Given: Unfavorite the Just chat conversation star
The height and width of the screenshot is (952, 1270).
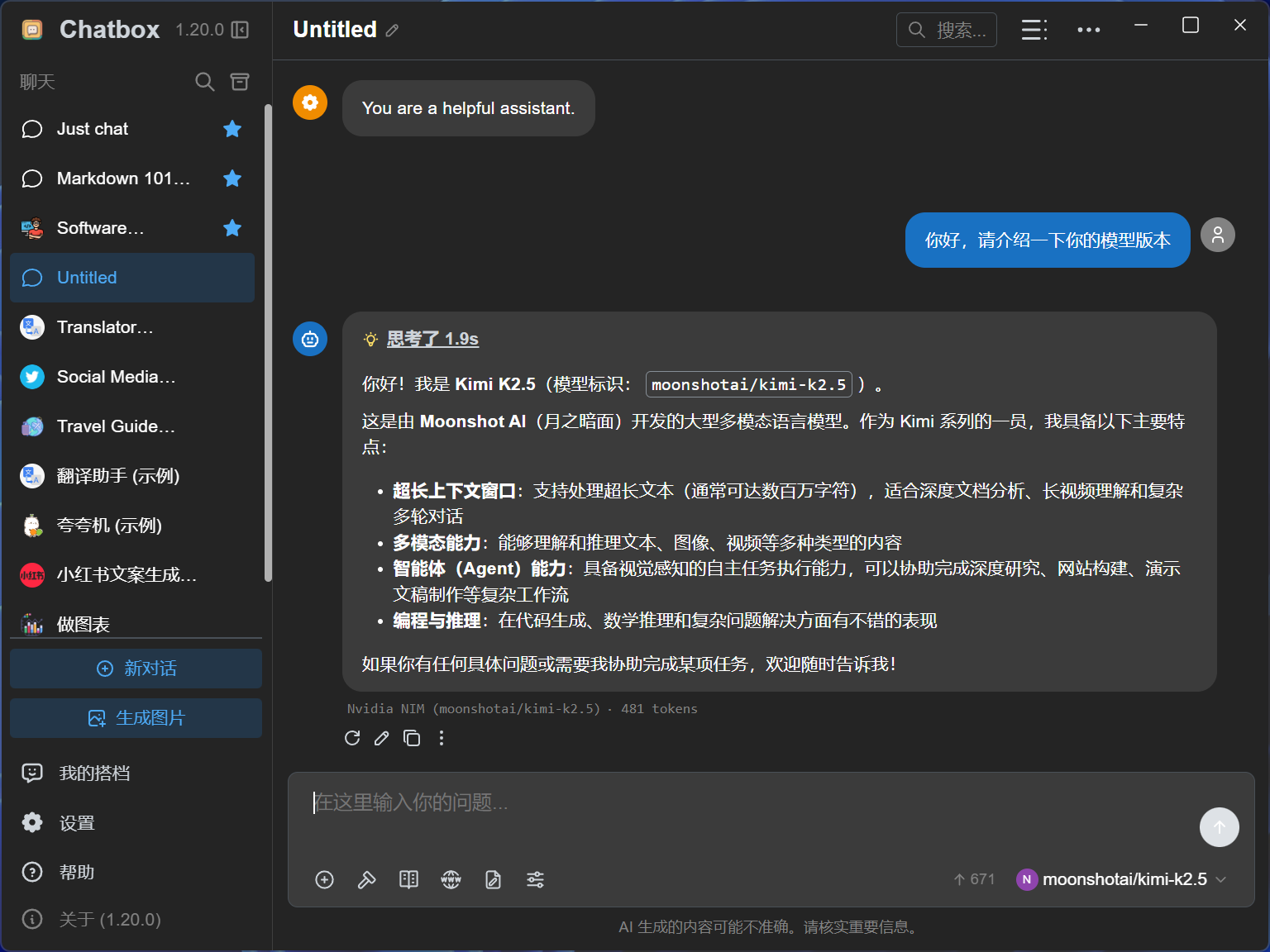Looking at the screenshot, I should point(232,129).
